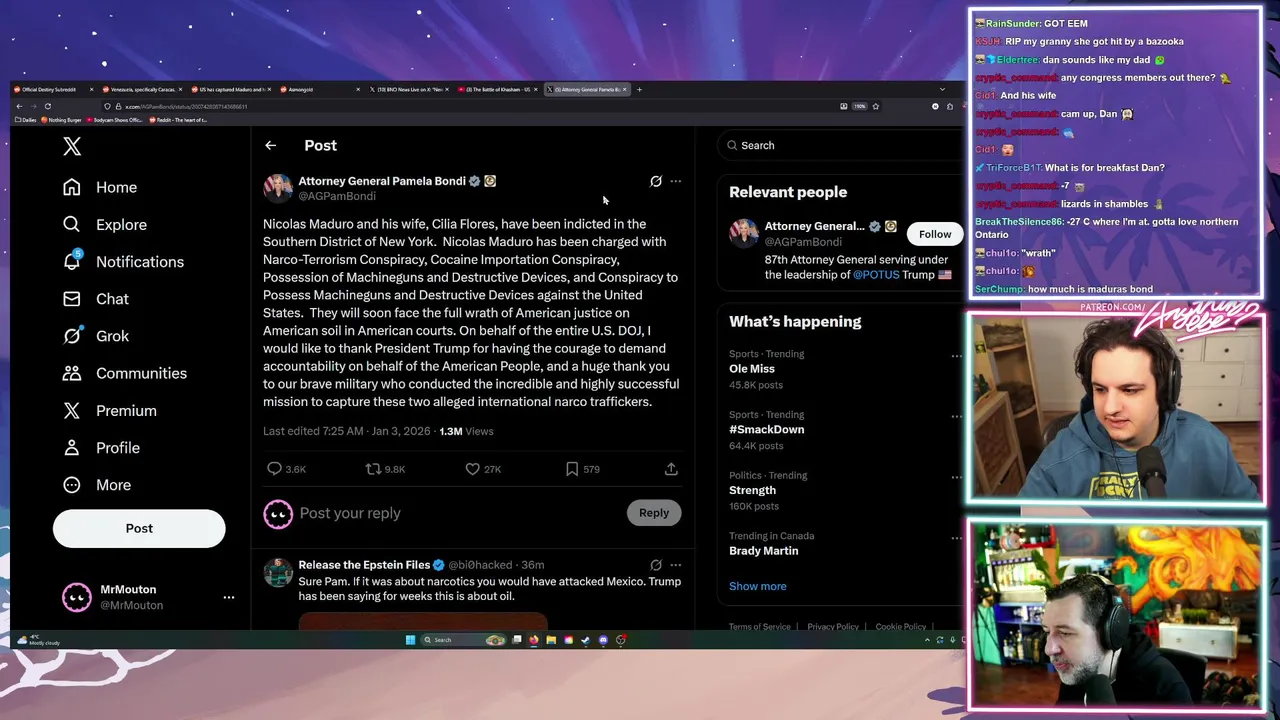This screenshot has width=1280, height=720.
Task: Open a new browser tab
Action: tap(640, 89)
